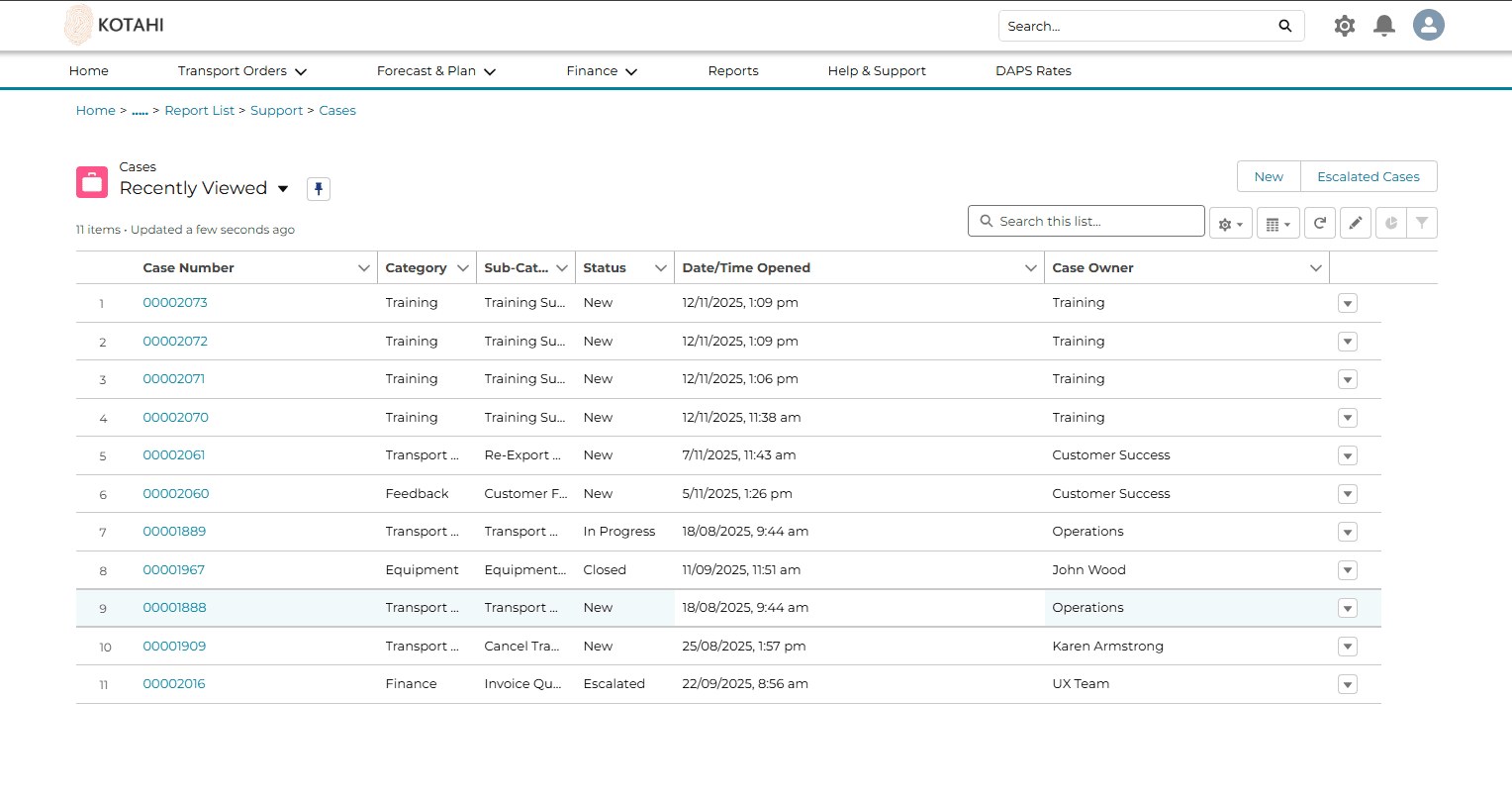Pin the Recently Viewed list view
Screen dimensions: 1512x801
click(x=318, y=188)
